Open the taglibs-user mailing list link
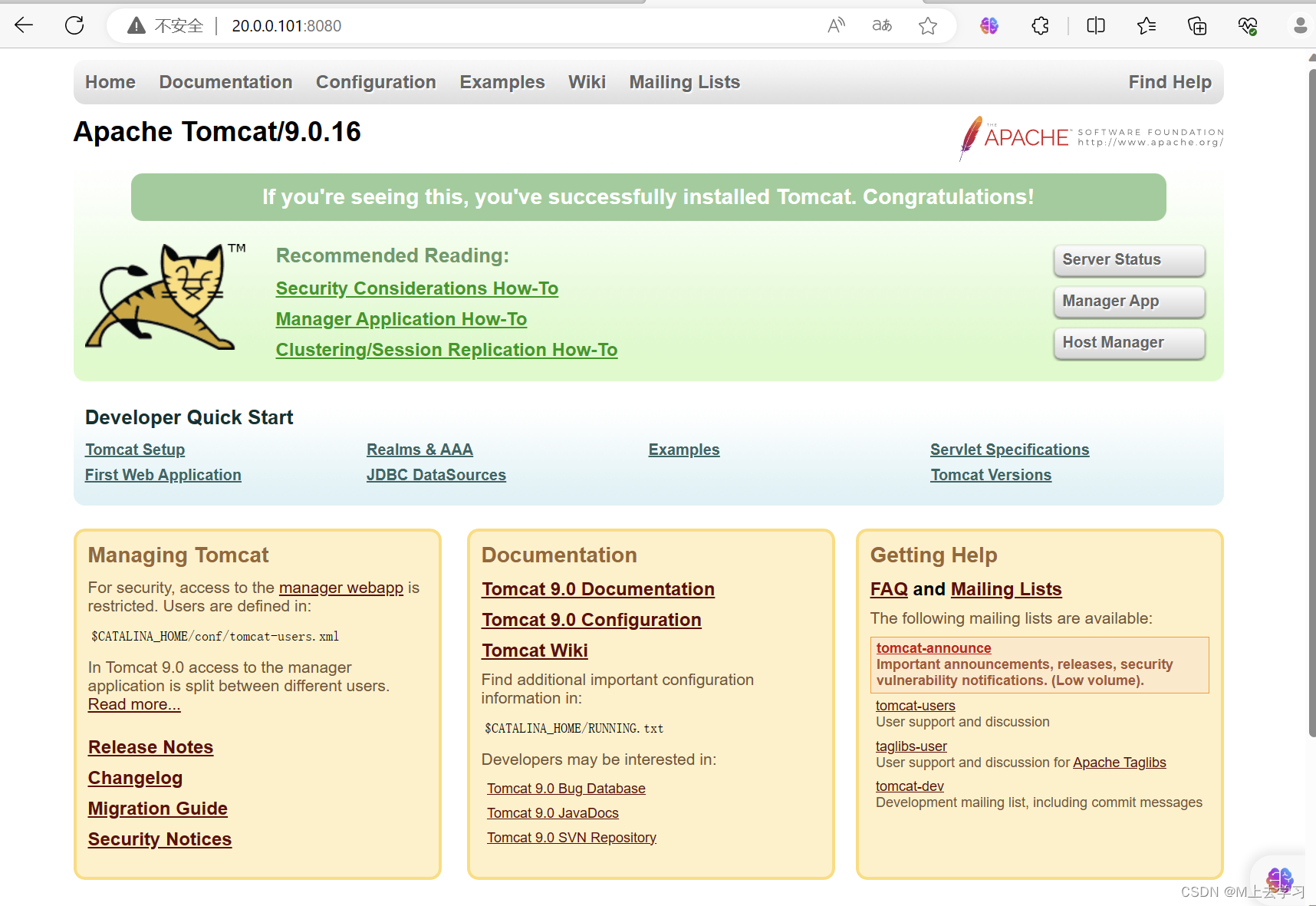 [911, 746]
